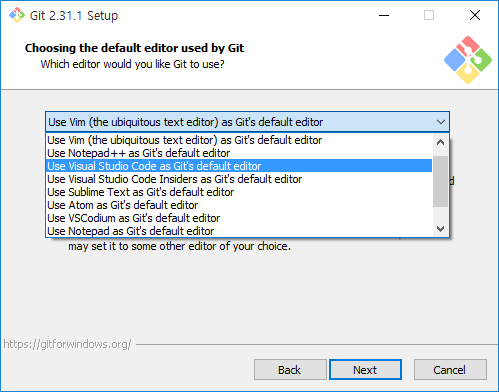
Task: Click 'Which editor would you like' text
Action: (132, 64)
